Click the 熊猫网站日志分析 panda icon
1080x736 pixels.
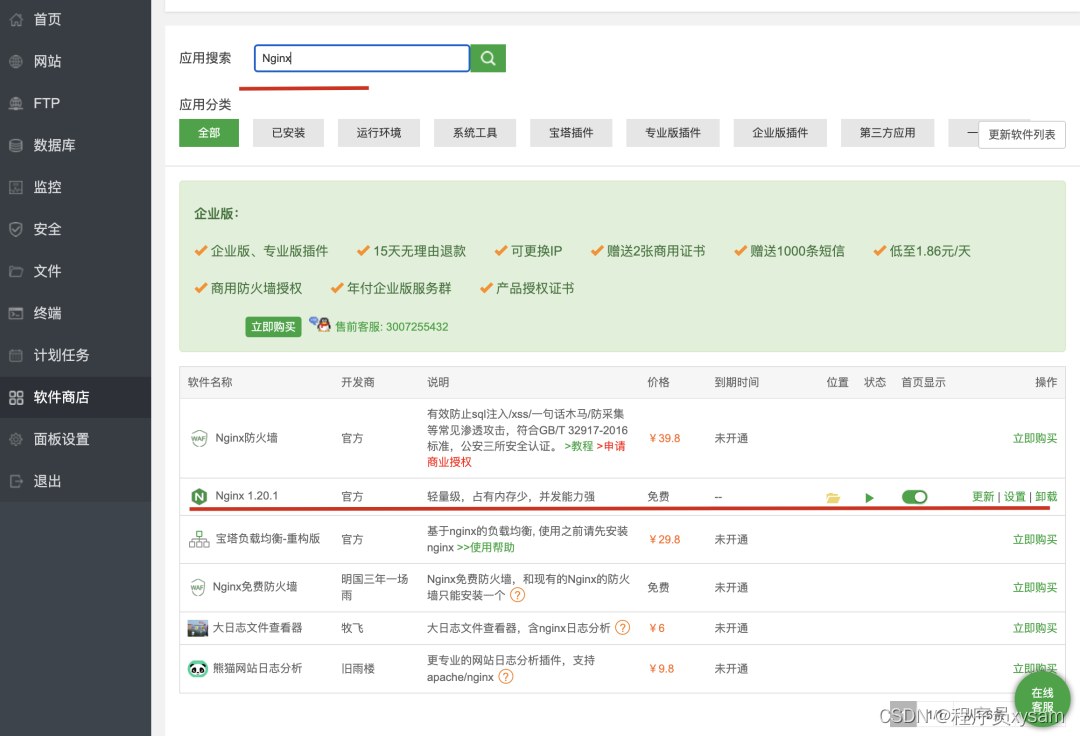click(198, 669)
